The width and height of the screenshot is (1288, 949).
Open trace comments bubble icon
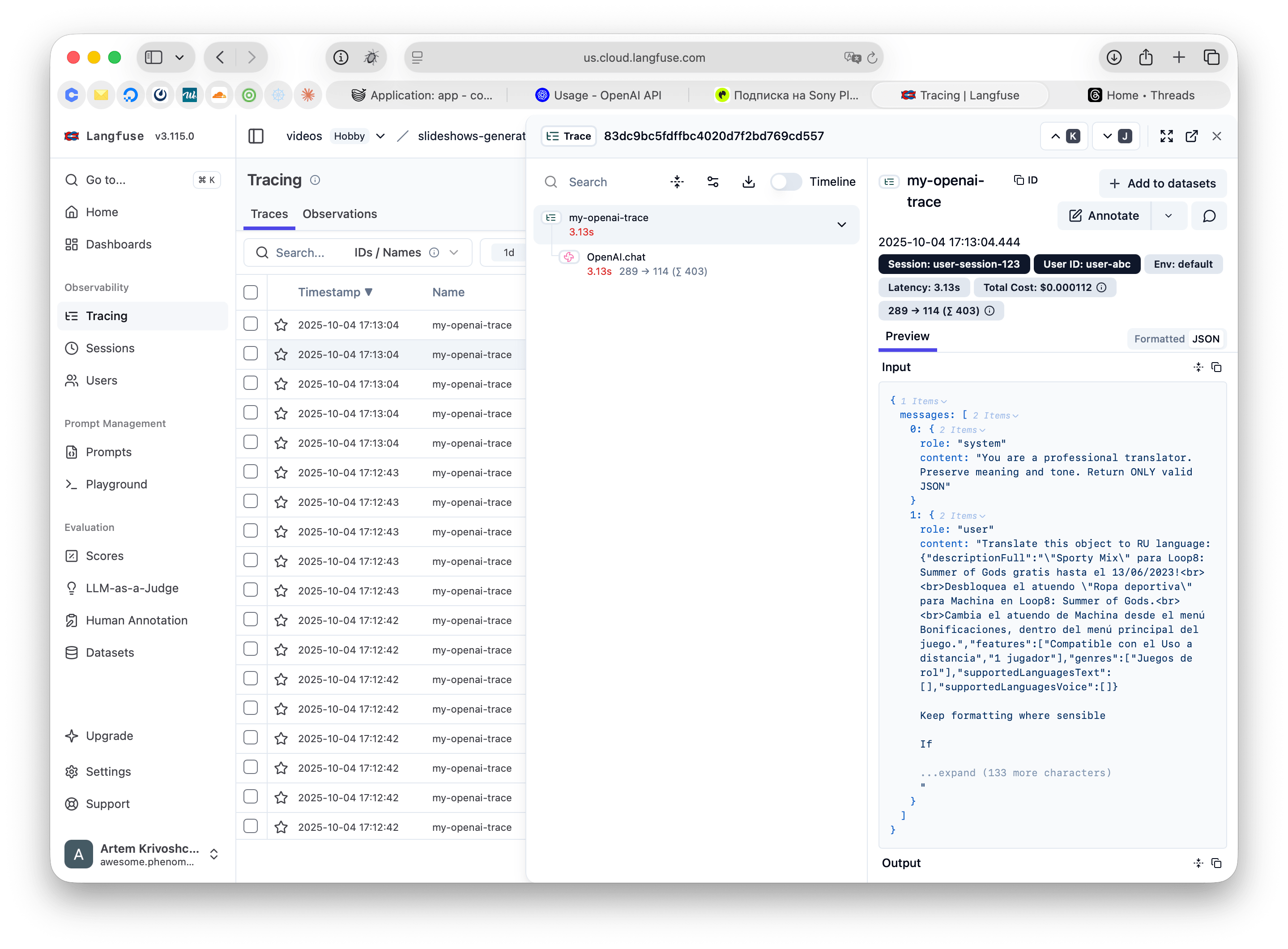point(1209,216)
